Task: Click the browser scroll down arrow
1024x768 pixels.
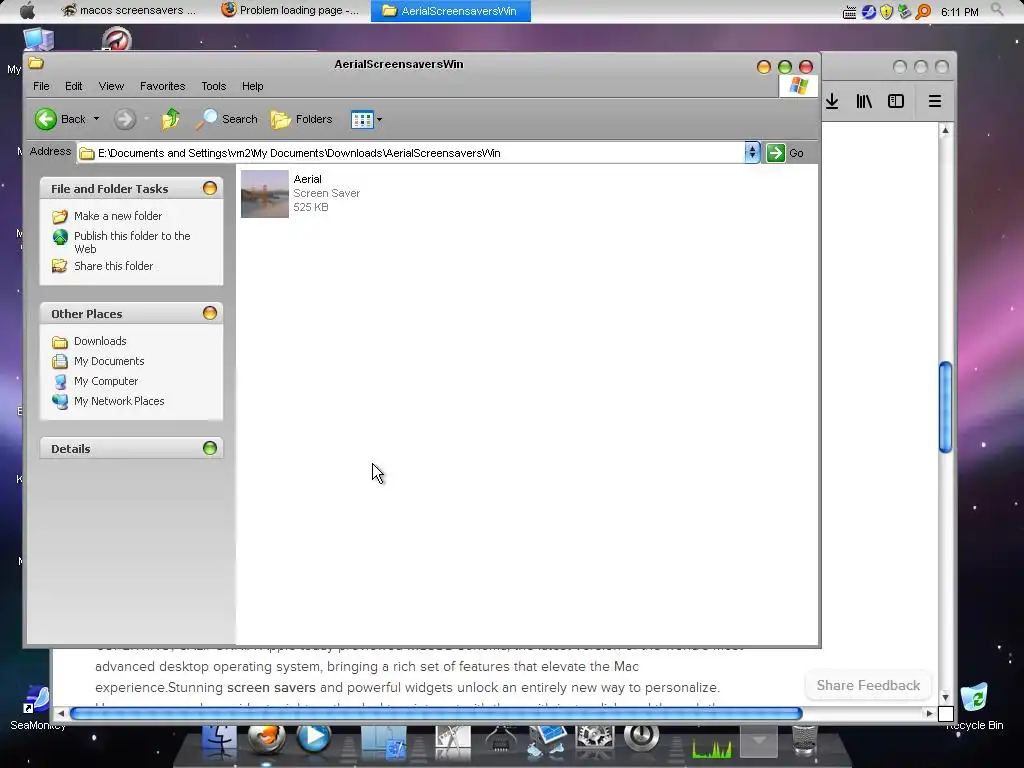Action: (945, 697)
